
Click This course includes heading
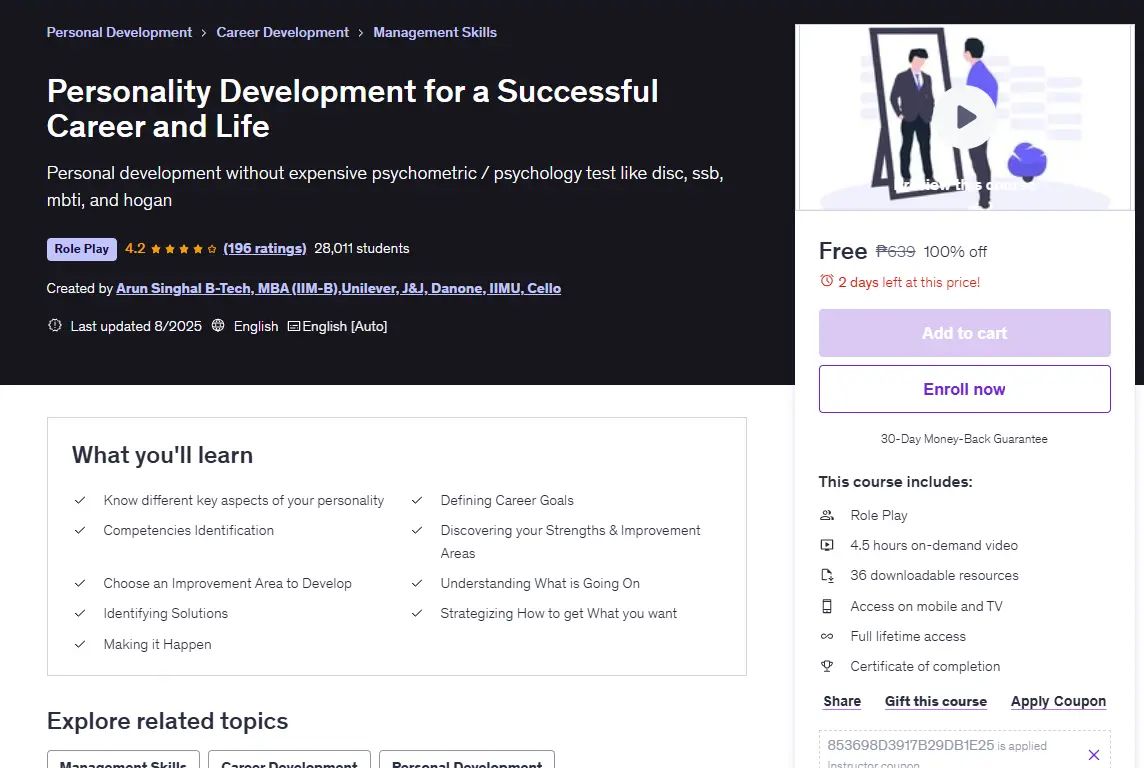[895, 482]
